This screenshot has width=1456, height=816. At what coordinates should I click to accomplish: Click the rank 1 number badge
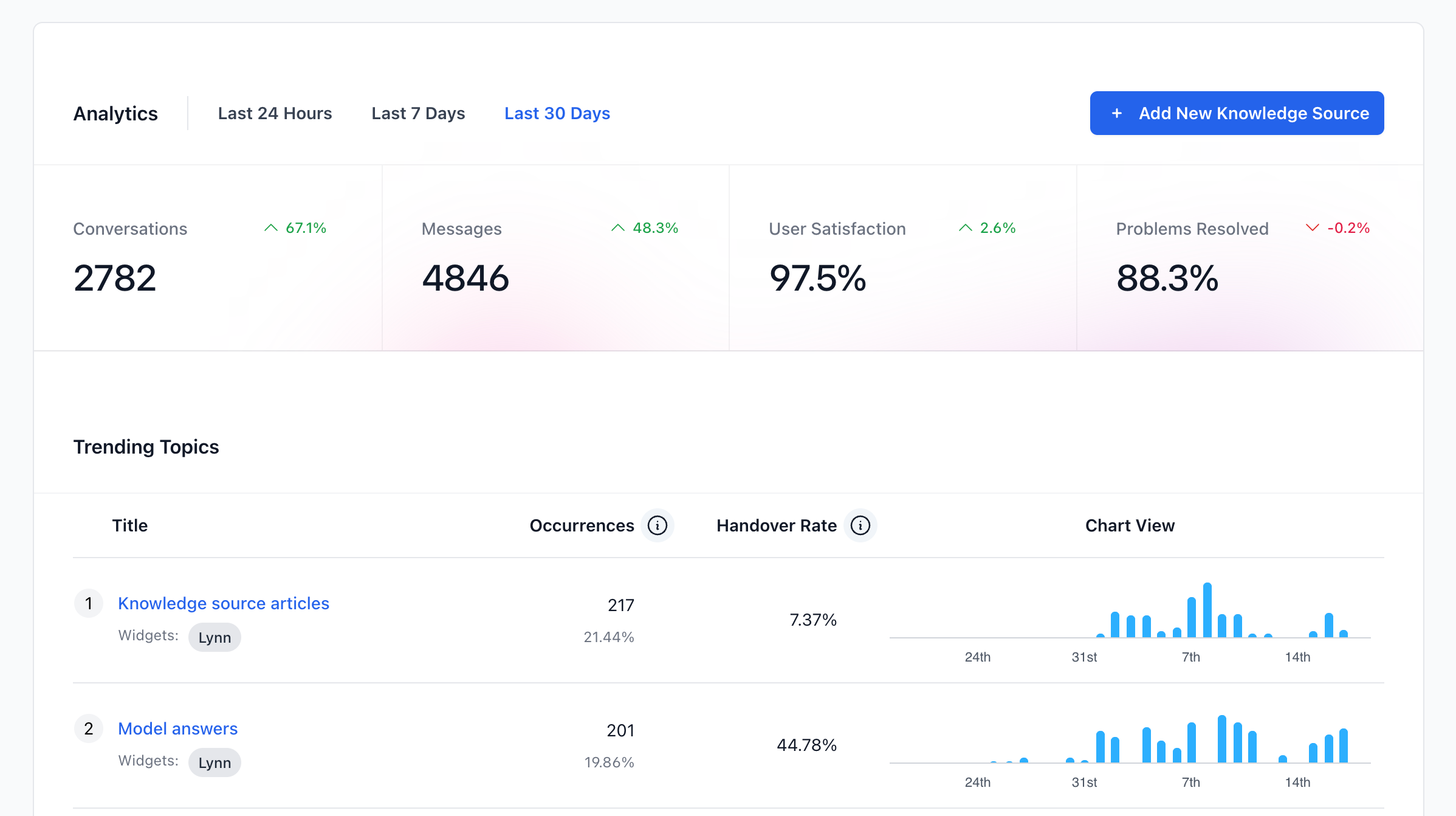[89, 603]
